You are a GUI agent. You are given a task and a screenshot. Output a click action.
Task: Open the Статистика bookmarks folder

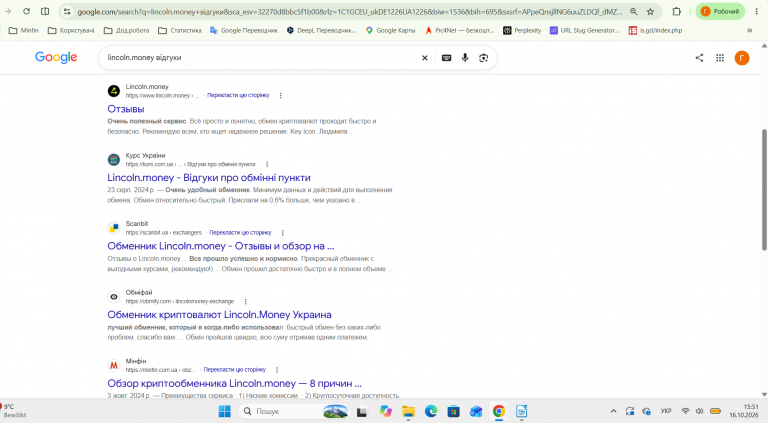click(x=180, y=30)
